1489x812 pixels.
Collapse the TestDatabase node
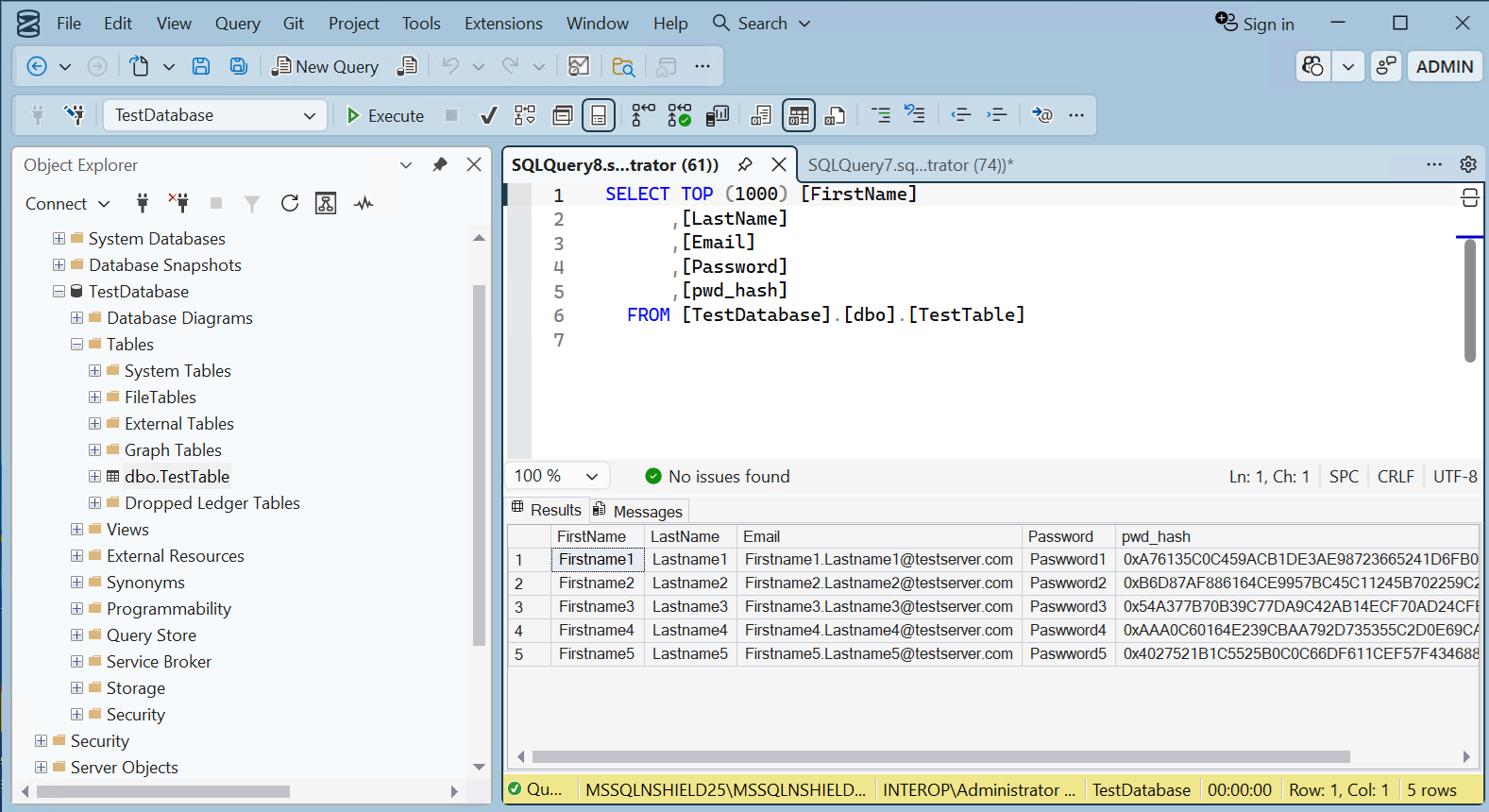(x=59, y=291)
